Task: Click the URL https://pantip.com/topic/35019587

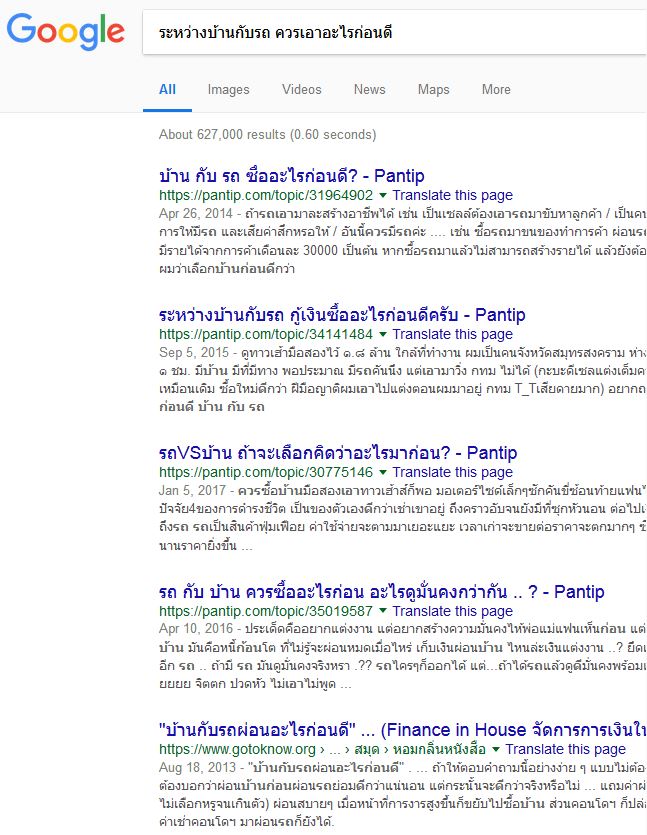Action: pyautogui.click(x=266, y=611)
